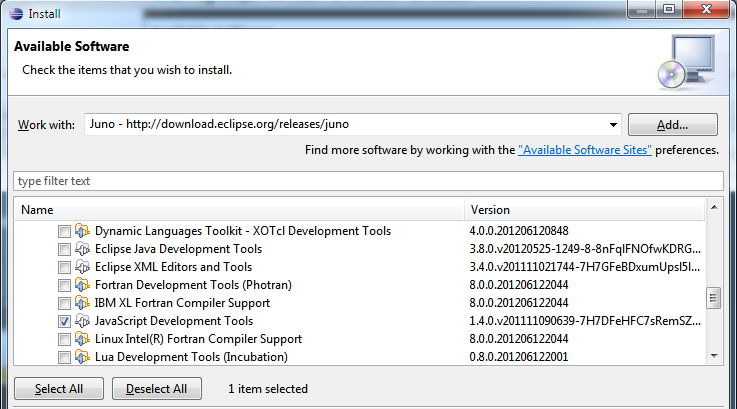The width and height of the screenshot is (737, 409).
Task: Click the JavaScript Development Tools feature icon
Action: click(x=82, y=321)
